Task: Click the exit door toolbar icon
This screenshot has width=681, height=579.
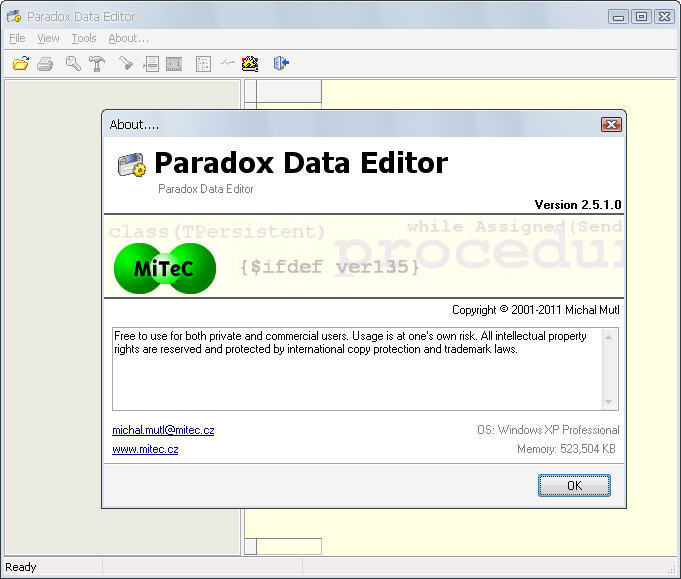Action: (x=282, y=64)
